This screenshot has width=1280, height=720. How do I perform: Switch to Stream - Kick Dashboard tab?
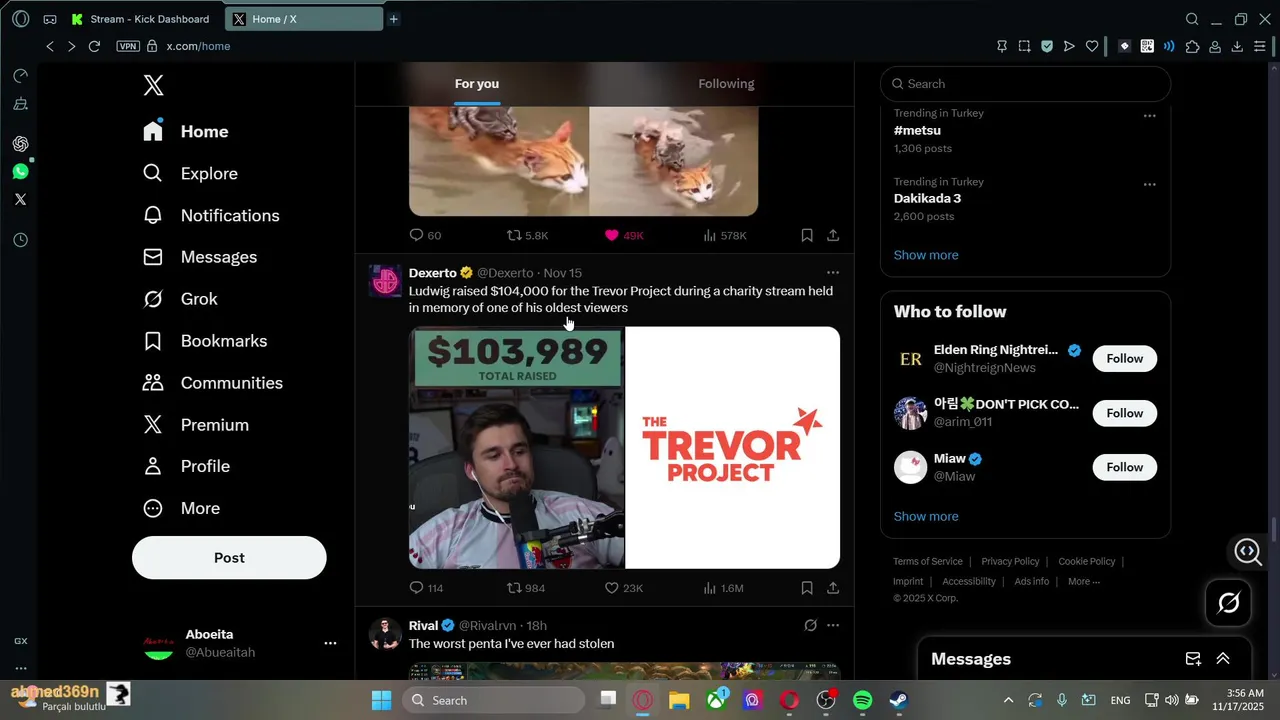pos(141,19)
